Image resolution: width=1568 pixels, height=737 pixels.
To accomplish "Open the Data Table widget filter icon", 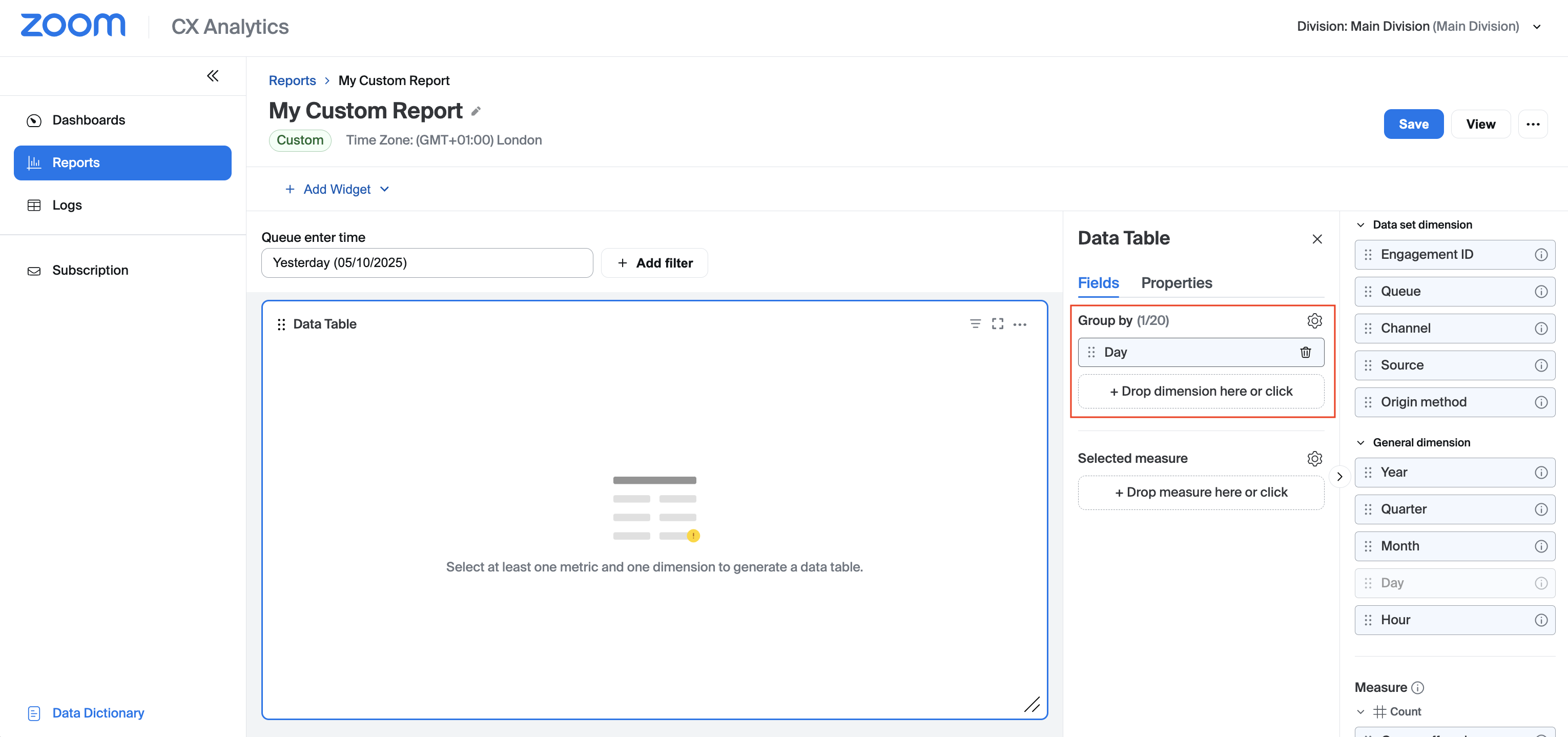I will click(x=975, y=324).
